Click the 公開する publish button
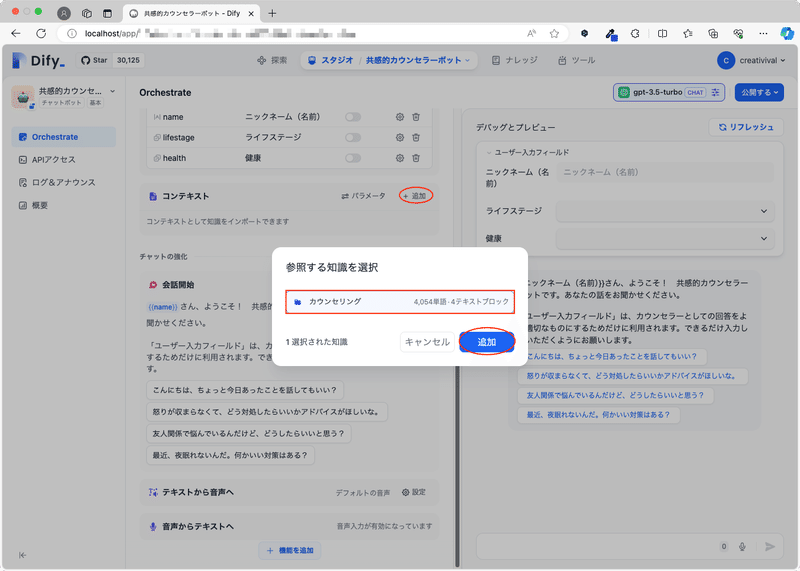Viewport: 800px width, 571px height. [759, 92]
